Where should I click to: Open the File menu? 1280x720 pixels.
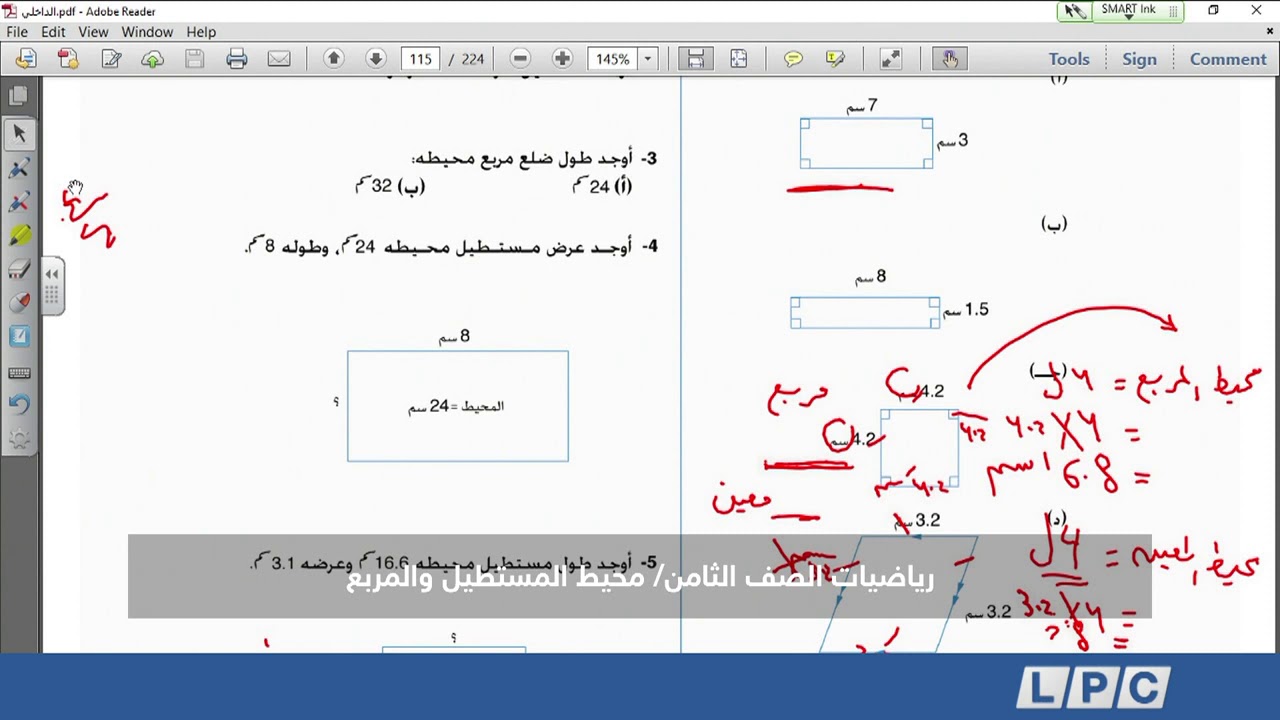(17, 32)
